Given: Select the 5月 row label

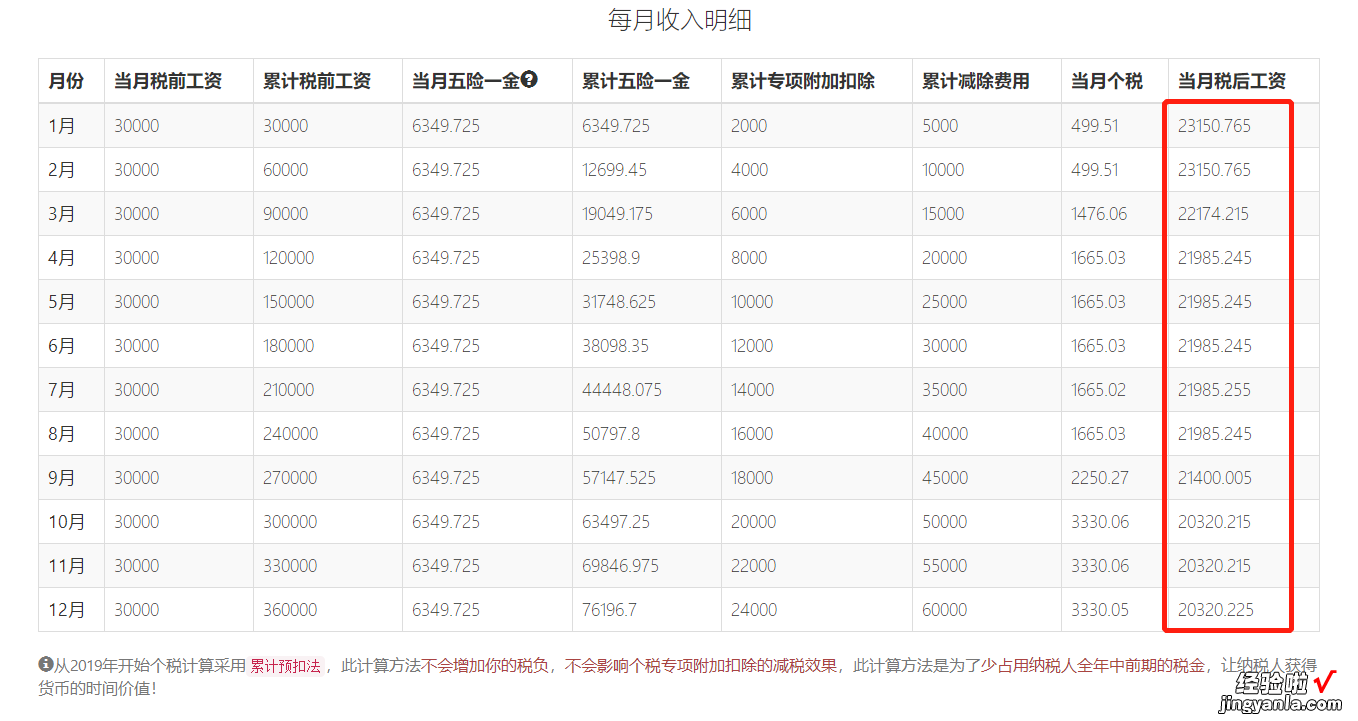Looking at the screenshot, I should coord(61,302).
